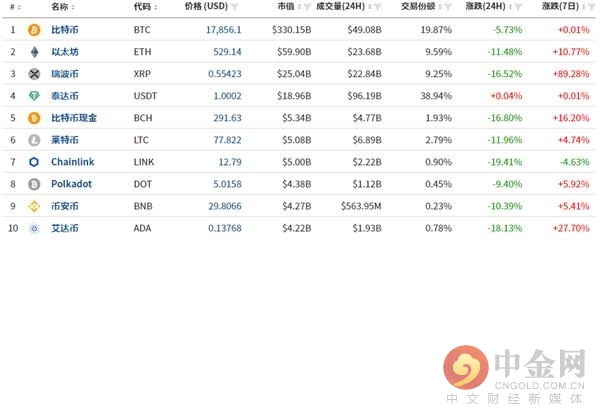This screenshot has width=600, height=417.
Task: Sort by 成交量(24H) column header
Action: tap(344, 7)
